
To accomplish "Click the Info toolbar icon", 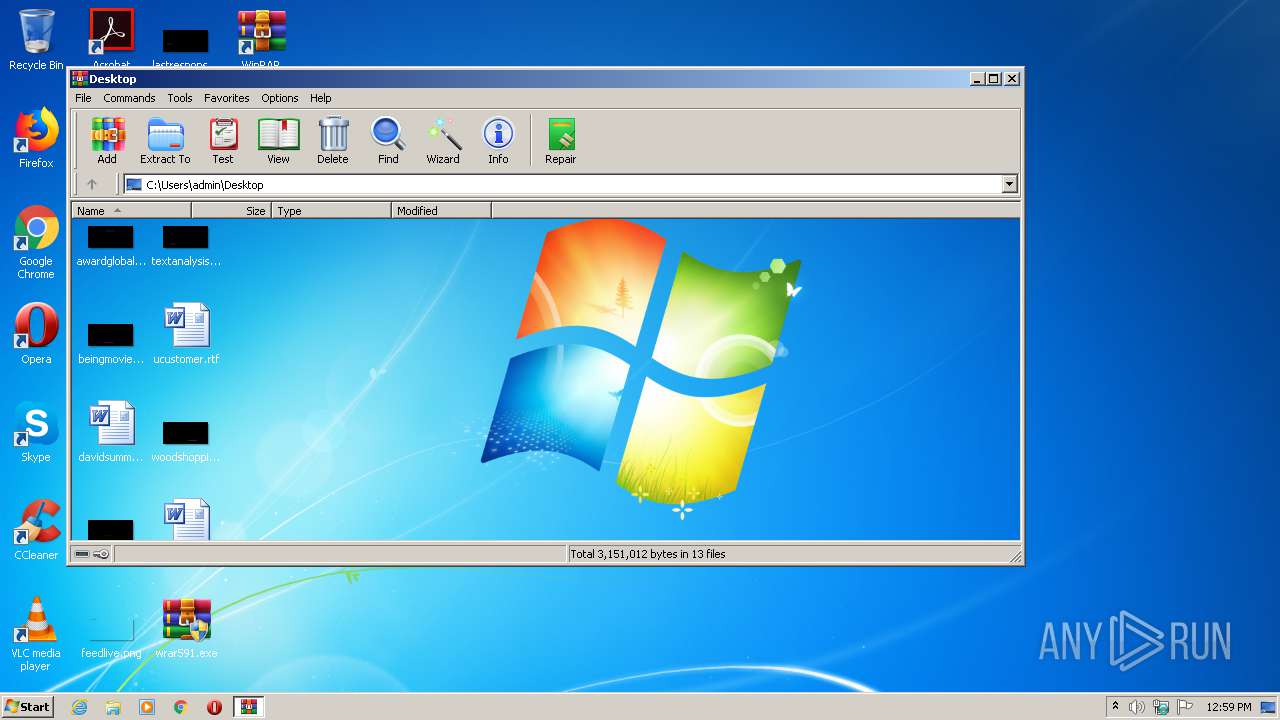I will tap(498, 140).
